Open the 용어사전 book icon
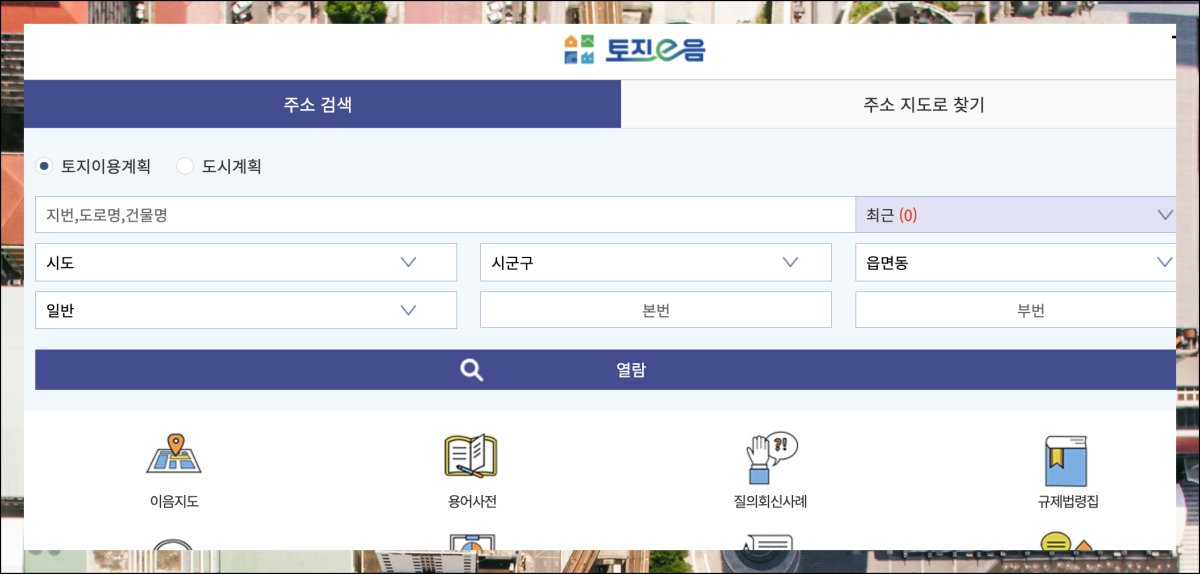Screen dimensions: 1200x574 [471, 455]
